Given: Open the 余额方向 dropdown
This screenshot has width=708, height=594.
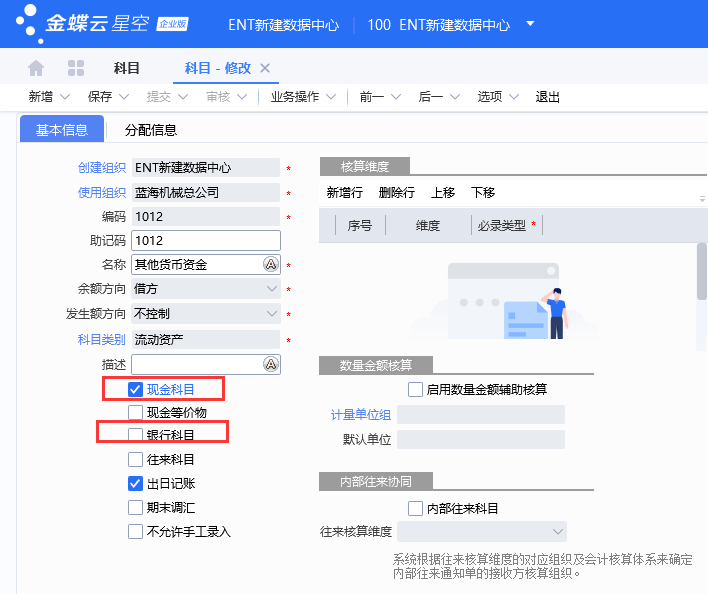Looking at the screenshot, I should pyautogui.click(x=271, y=289).
